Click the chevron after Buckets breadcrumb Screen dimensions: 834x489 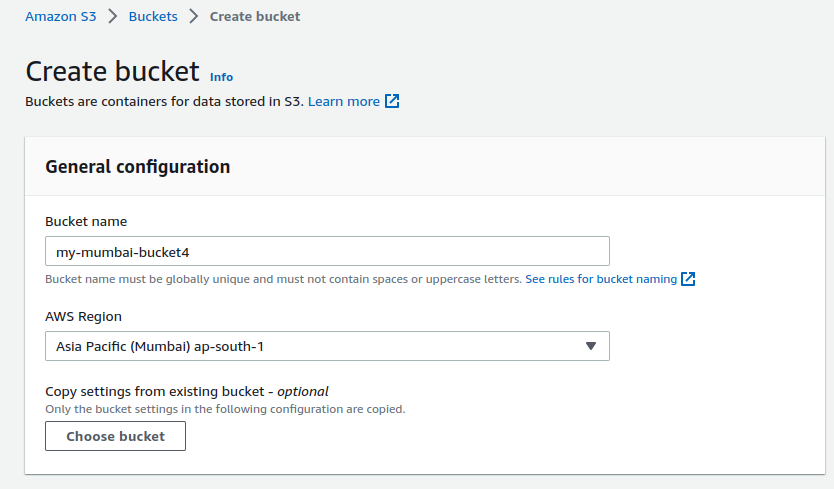tap(193, 16)
